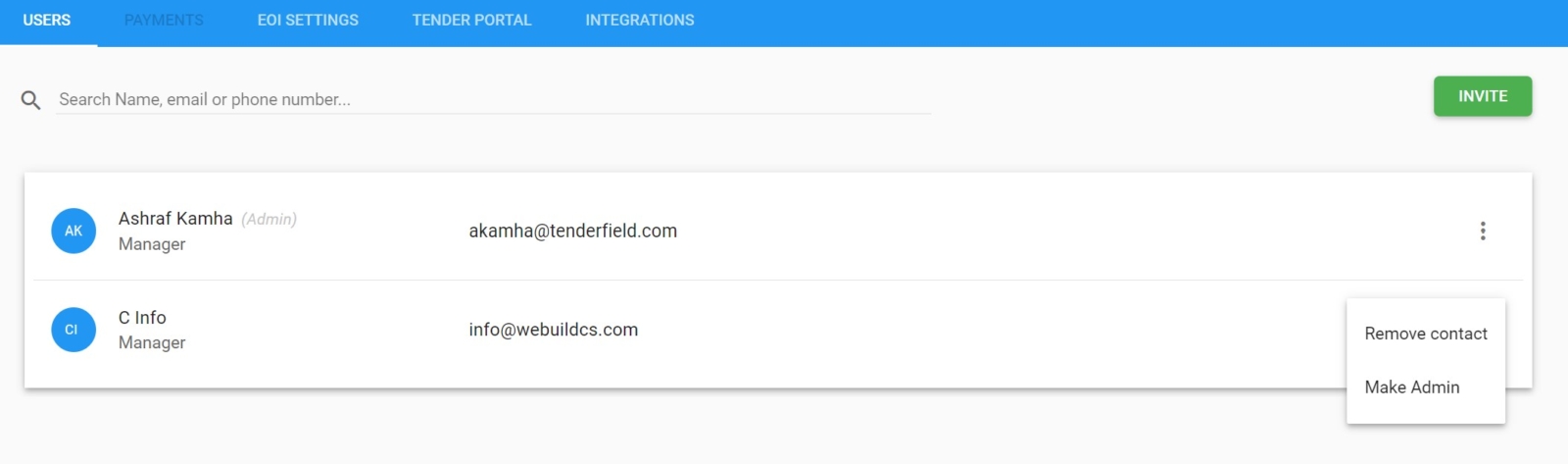Choose Remove contact from the menu

[1426, 334]
